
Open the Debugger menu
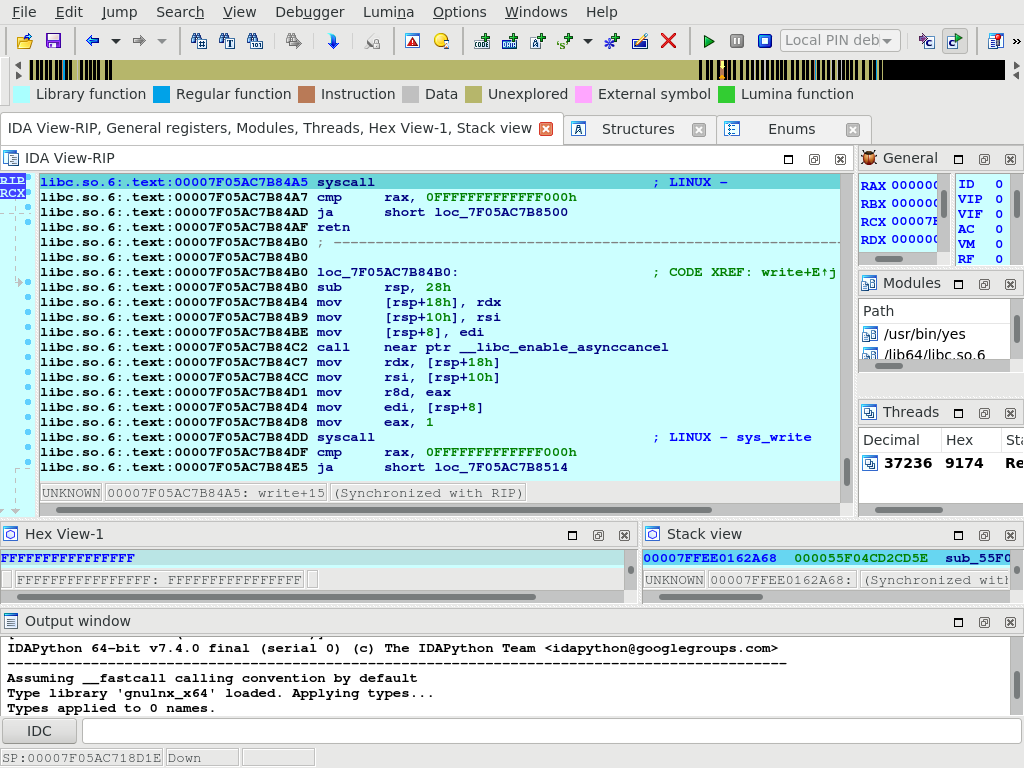click(309, 12)
